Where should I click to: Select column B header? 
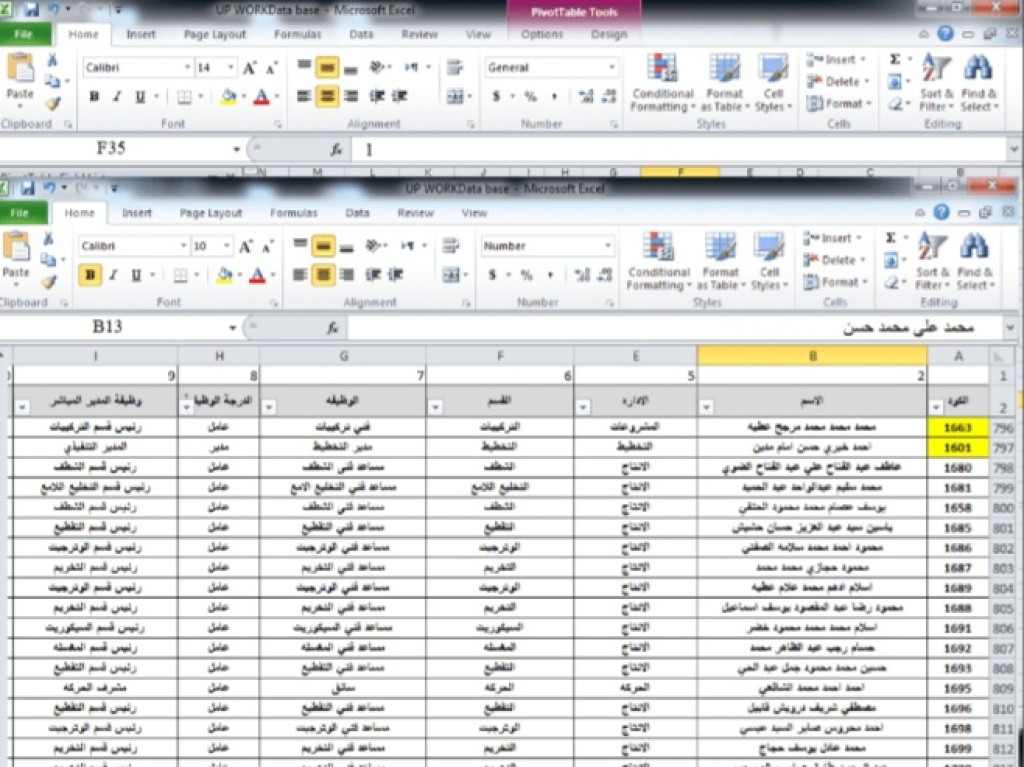[812, 356]
